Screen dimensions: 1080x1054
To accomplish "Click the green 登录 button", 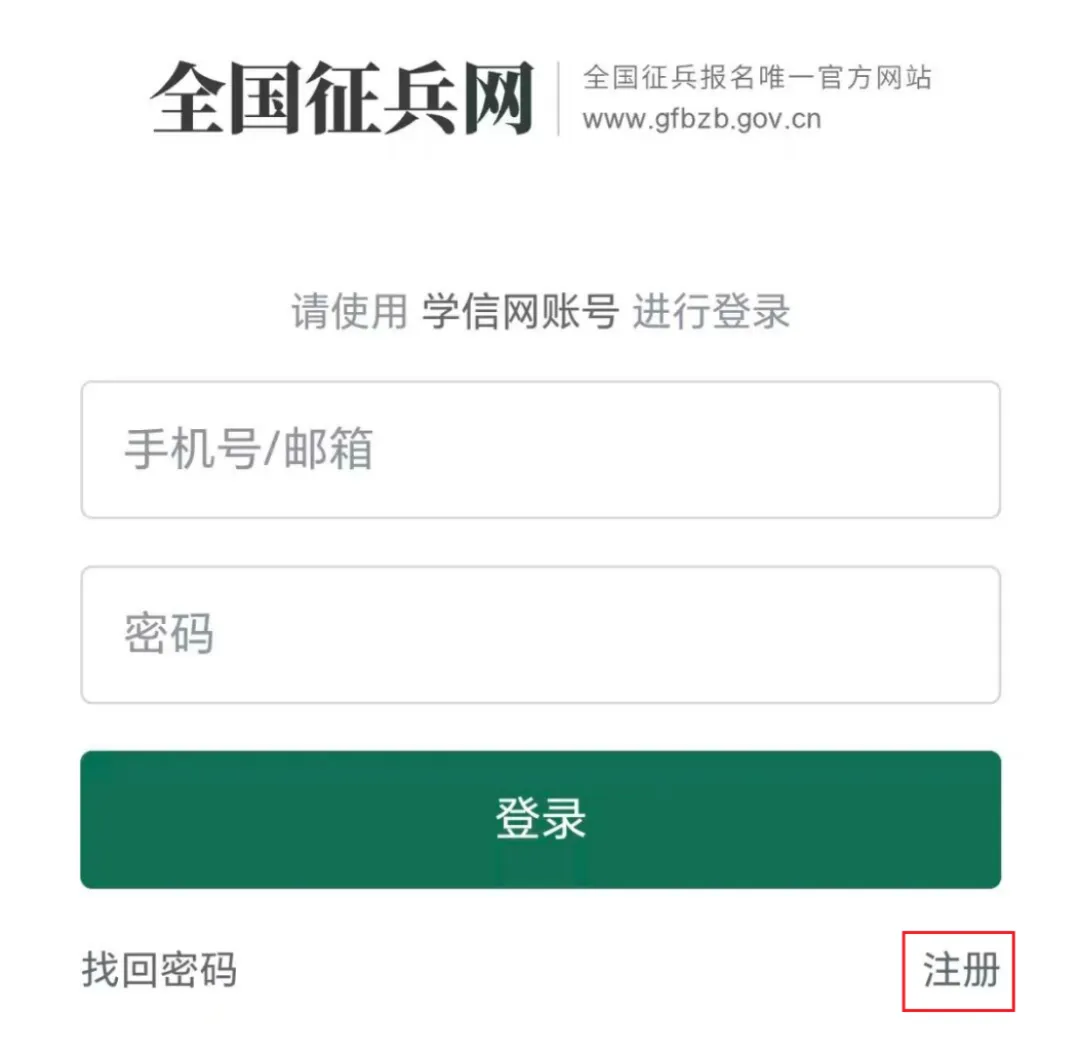I will (541, 819).
